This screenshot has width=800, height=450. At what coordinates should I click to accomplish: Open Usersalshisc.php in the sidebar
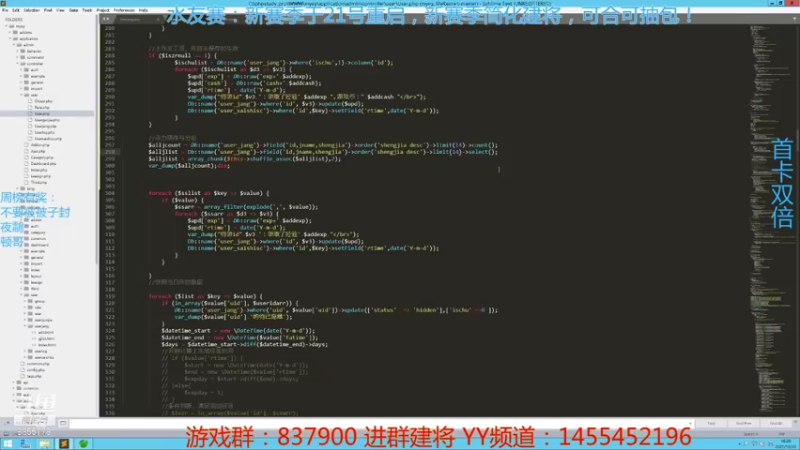click(x=48, y=138)
